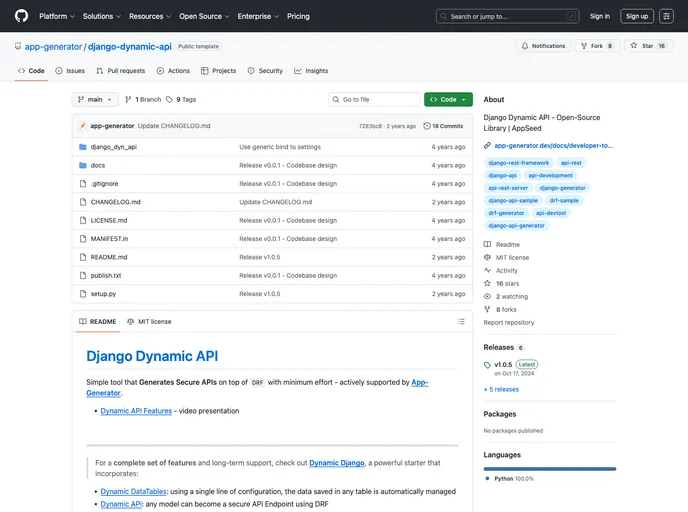Click the Sign up button

click(637, 16)
